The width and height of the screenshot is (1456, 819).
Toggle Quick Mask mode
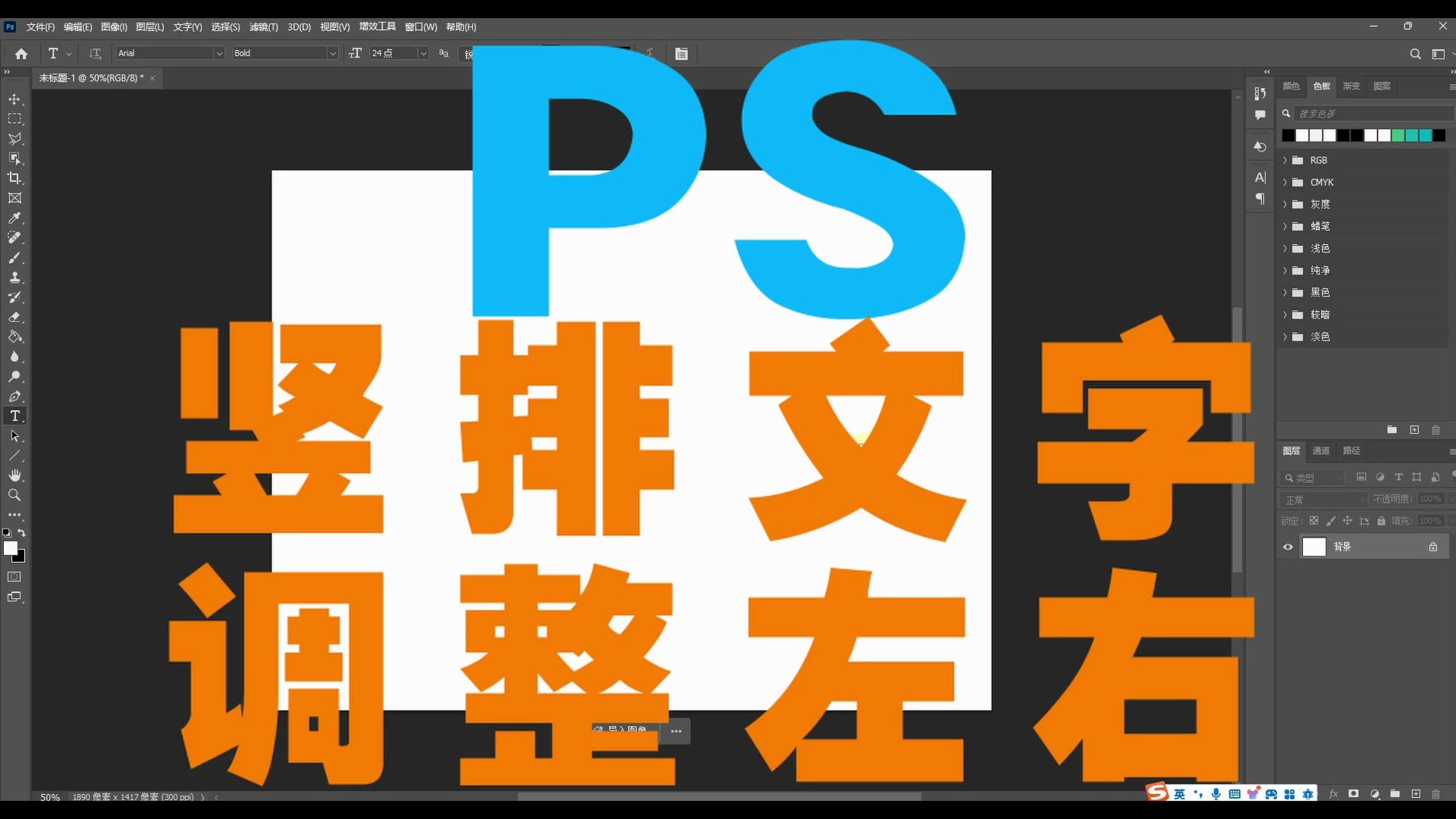[x=14, y=577]
